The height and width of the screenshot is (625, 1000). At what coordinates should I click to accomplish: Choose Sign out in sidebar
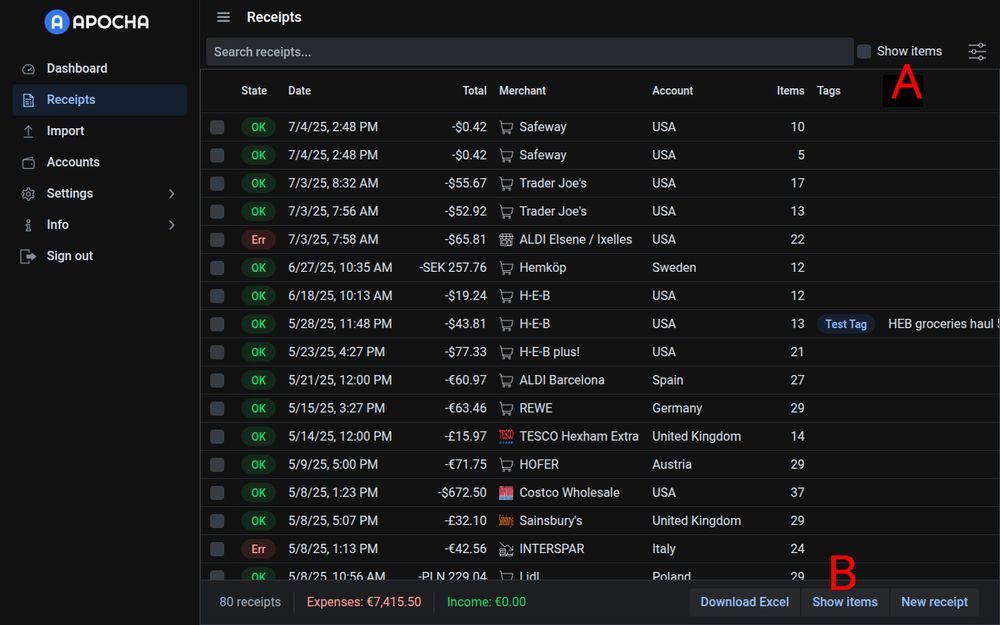(x=99, y=256)
